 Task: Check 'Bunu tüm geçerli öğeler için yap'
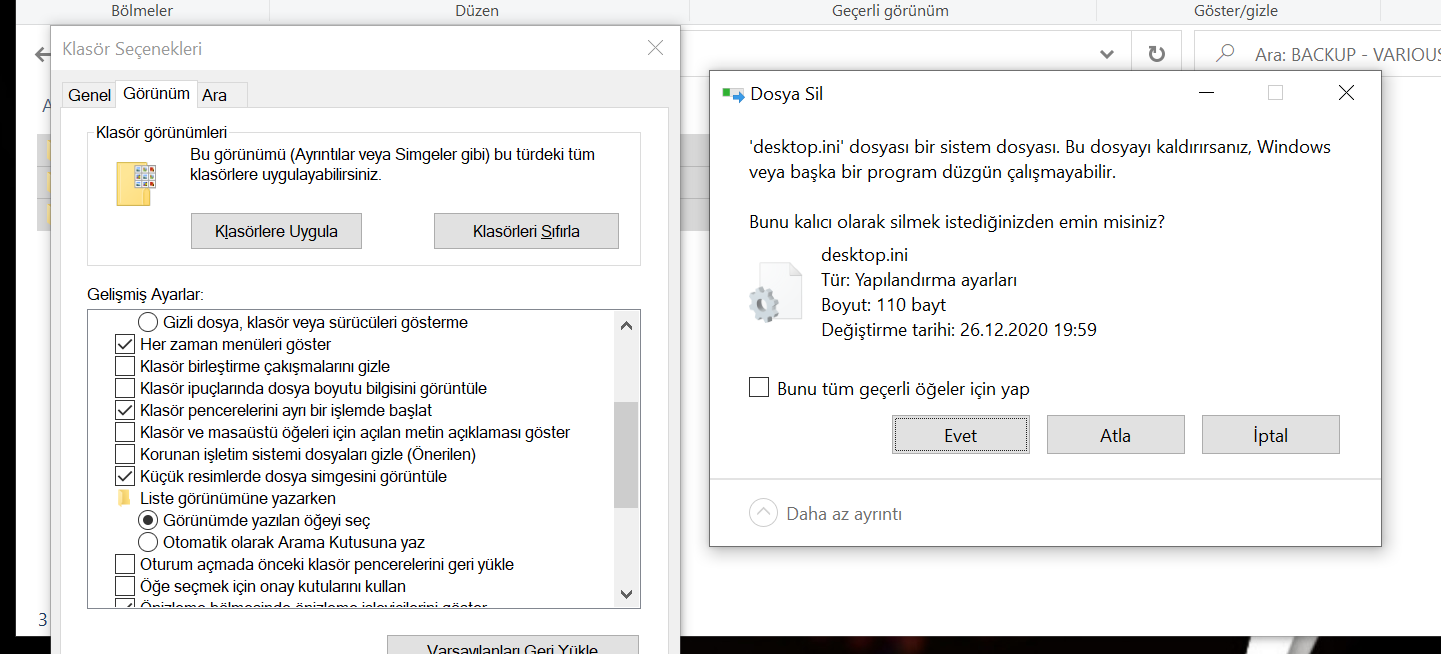759,388
